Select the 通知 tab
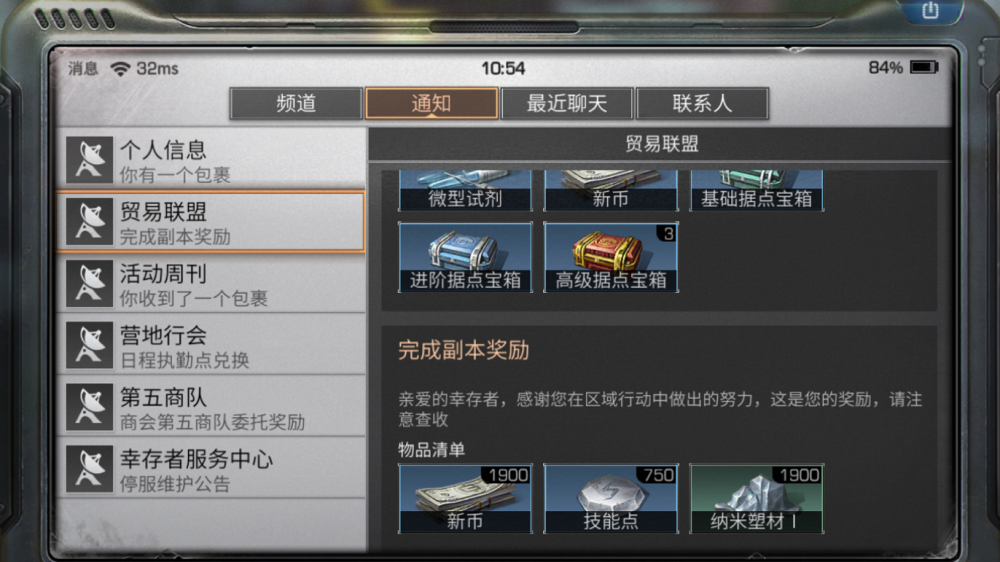The height and width of the screenshot is (562, 1000). (x=431, y=103)
